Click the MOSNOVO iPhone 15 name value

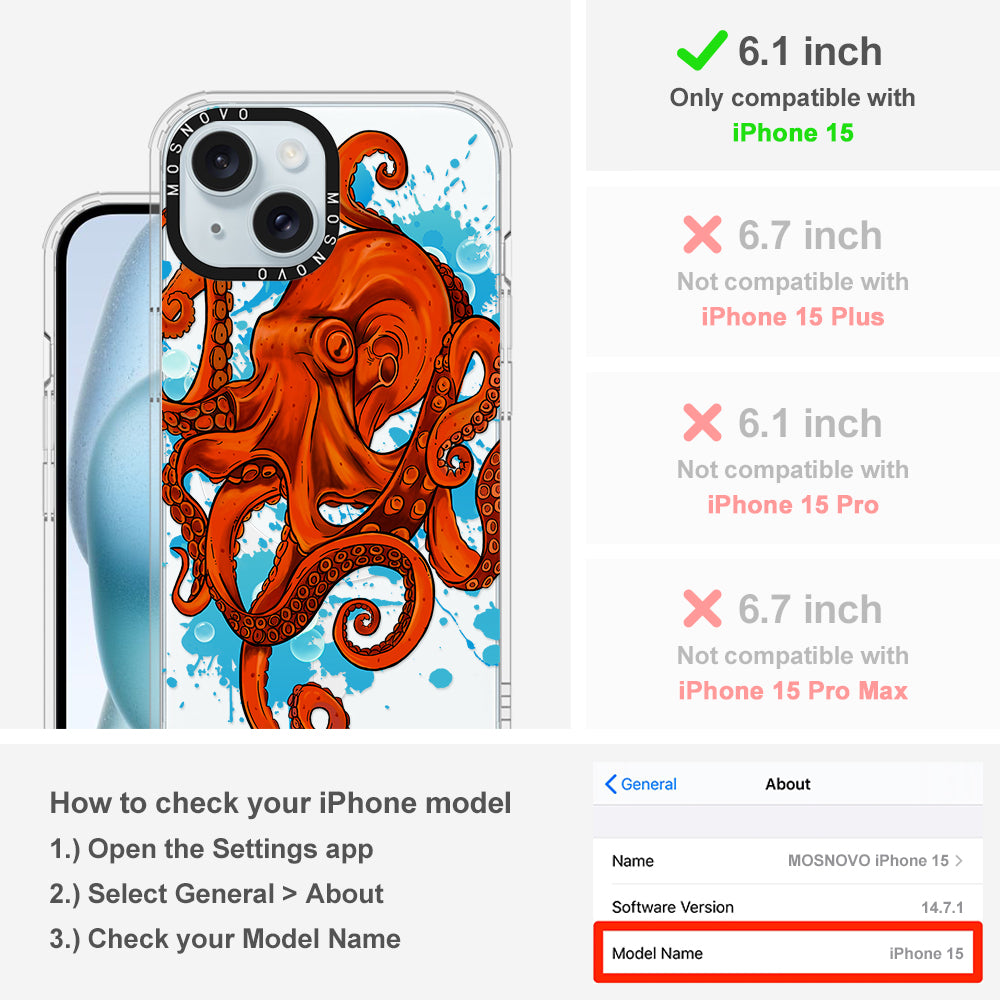click(868, 860)
